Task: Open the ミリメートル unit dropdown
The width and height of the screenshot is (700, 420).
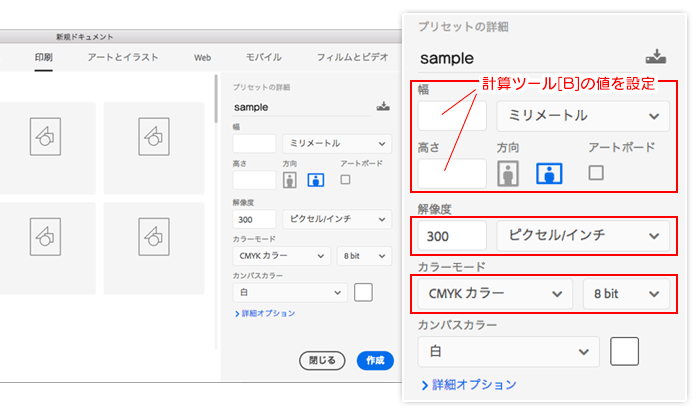Action: (x=336, y=143)
